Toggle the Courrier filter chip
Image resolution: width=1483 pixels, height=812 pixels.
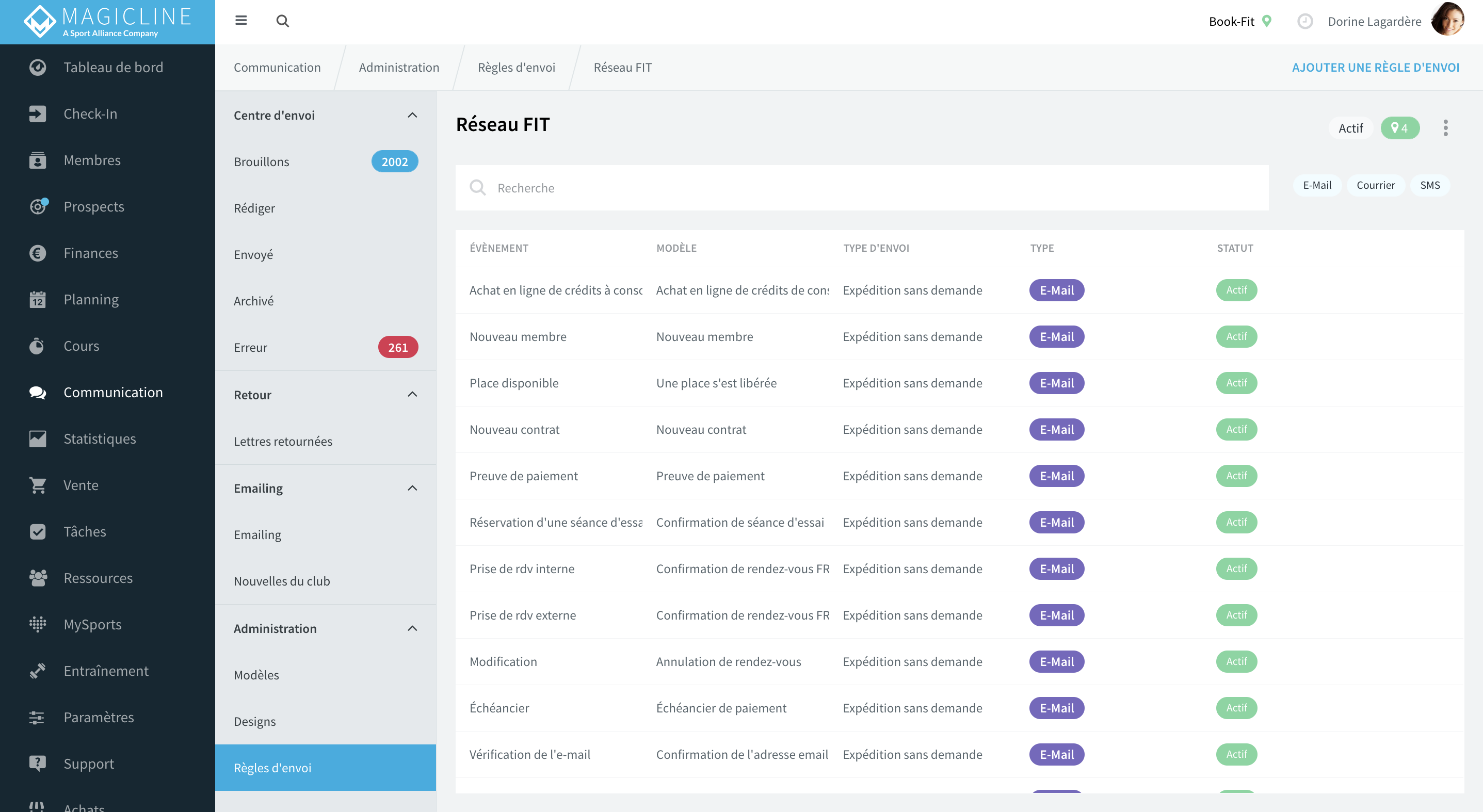(x=1375, y=185)
